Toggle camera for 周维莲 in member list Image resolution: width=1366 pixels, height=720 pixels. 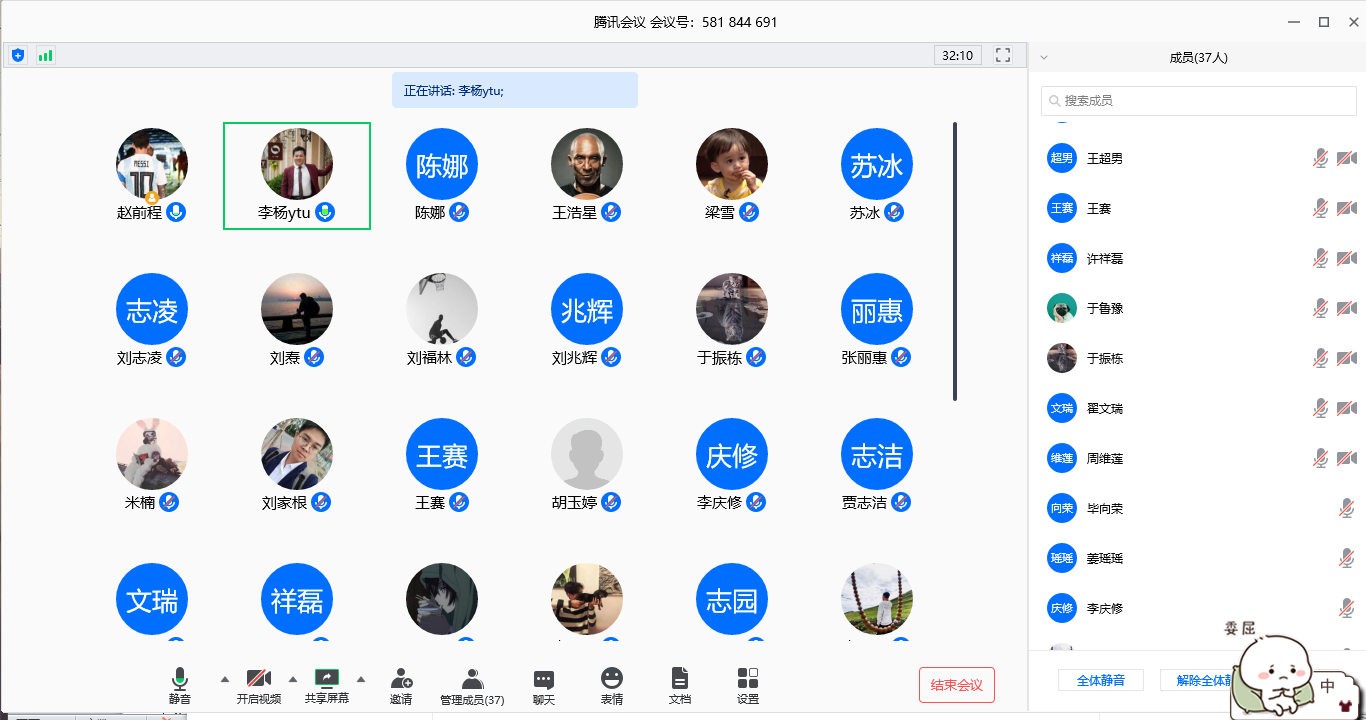pos(1346,458)
